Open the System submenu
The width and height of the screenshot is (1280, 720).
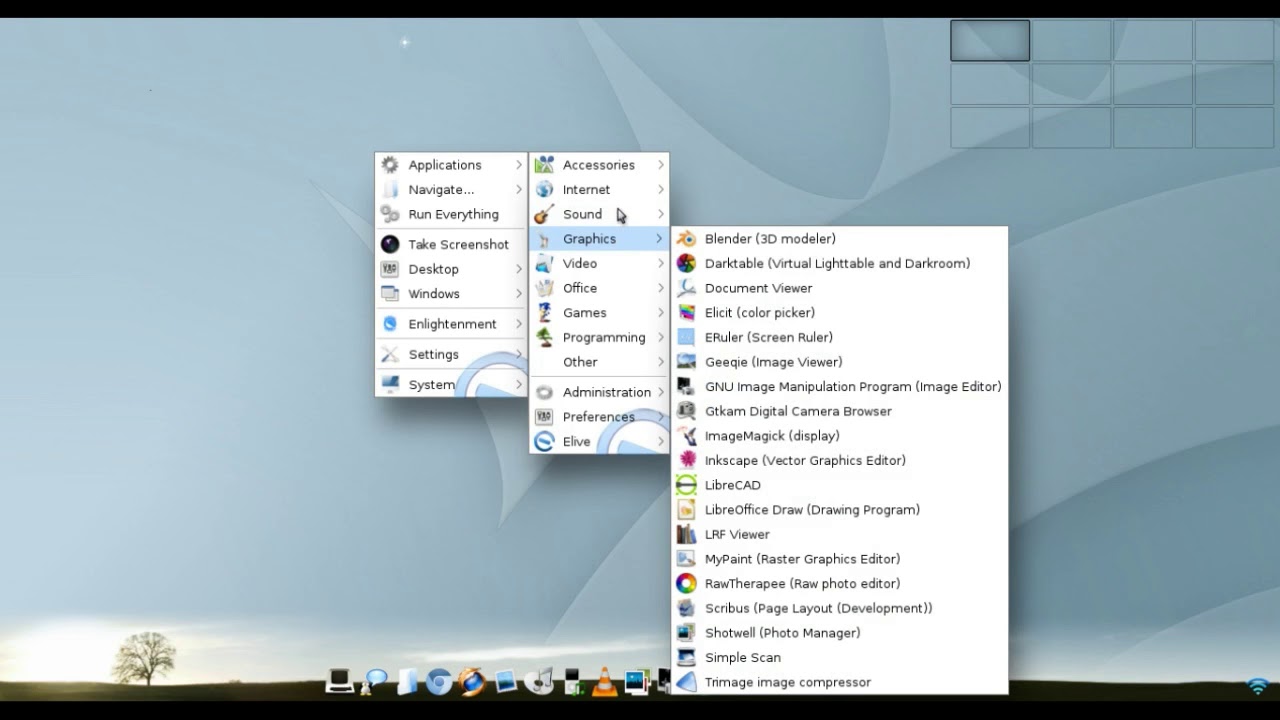pyautogui.click(x=451, y=384)
